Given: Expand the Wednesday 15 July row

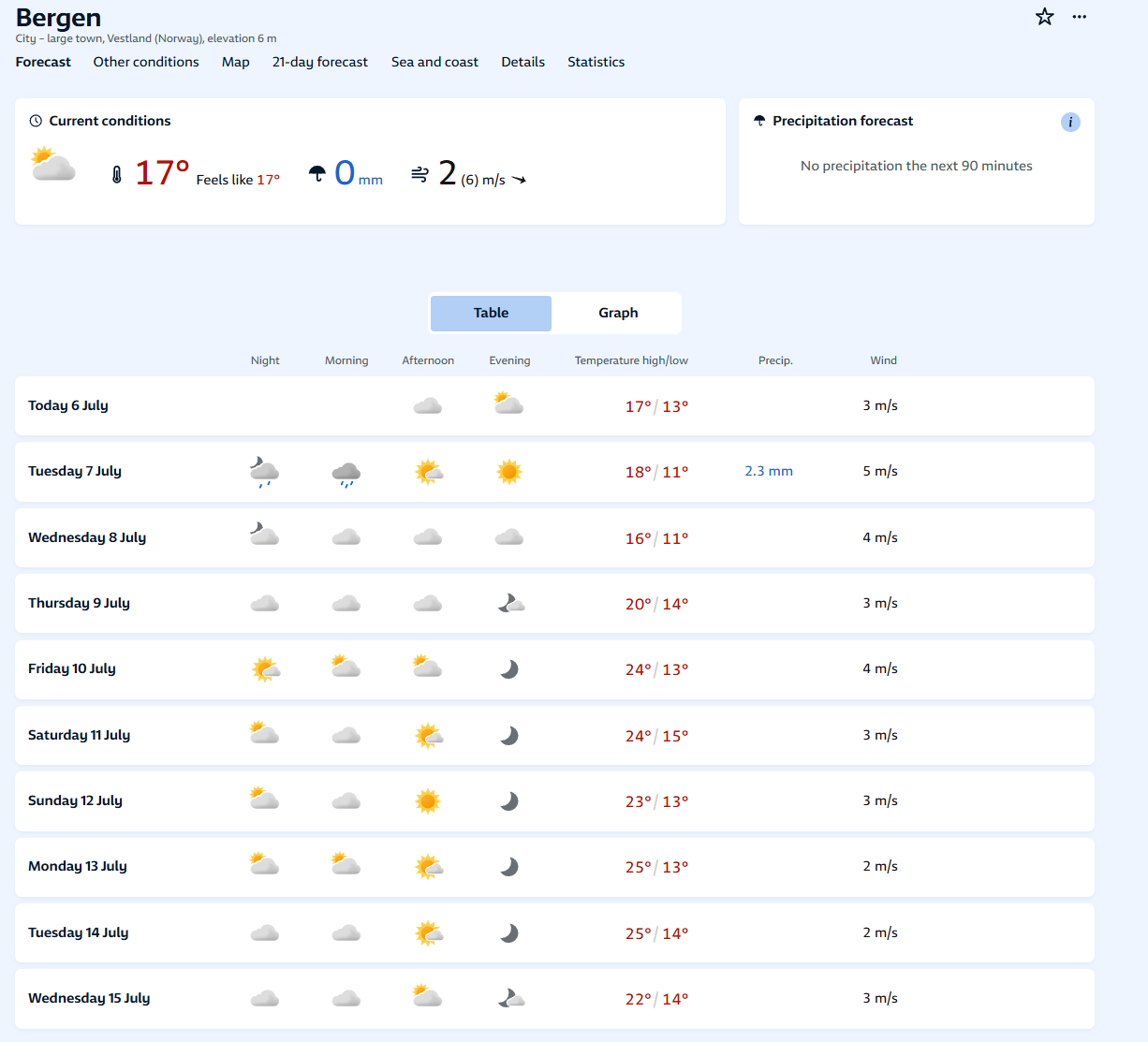Looking at the screenshot, I should pyautogui.click(x=554, y=998).
